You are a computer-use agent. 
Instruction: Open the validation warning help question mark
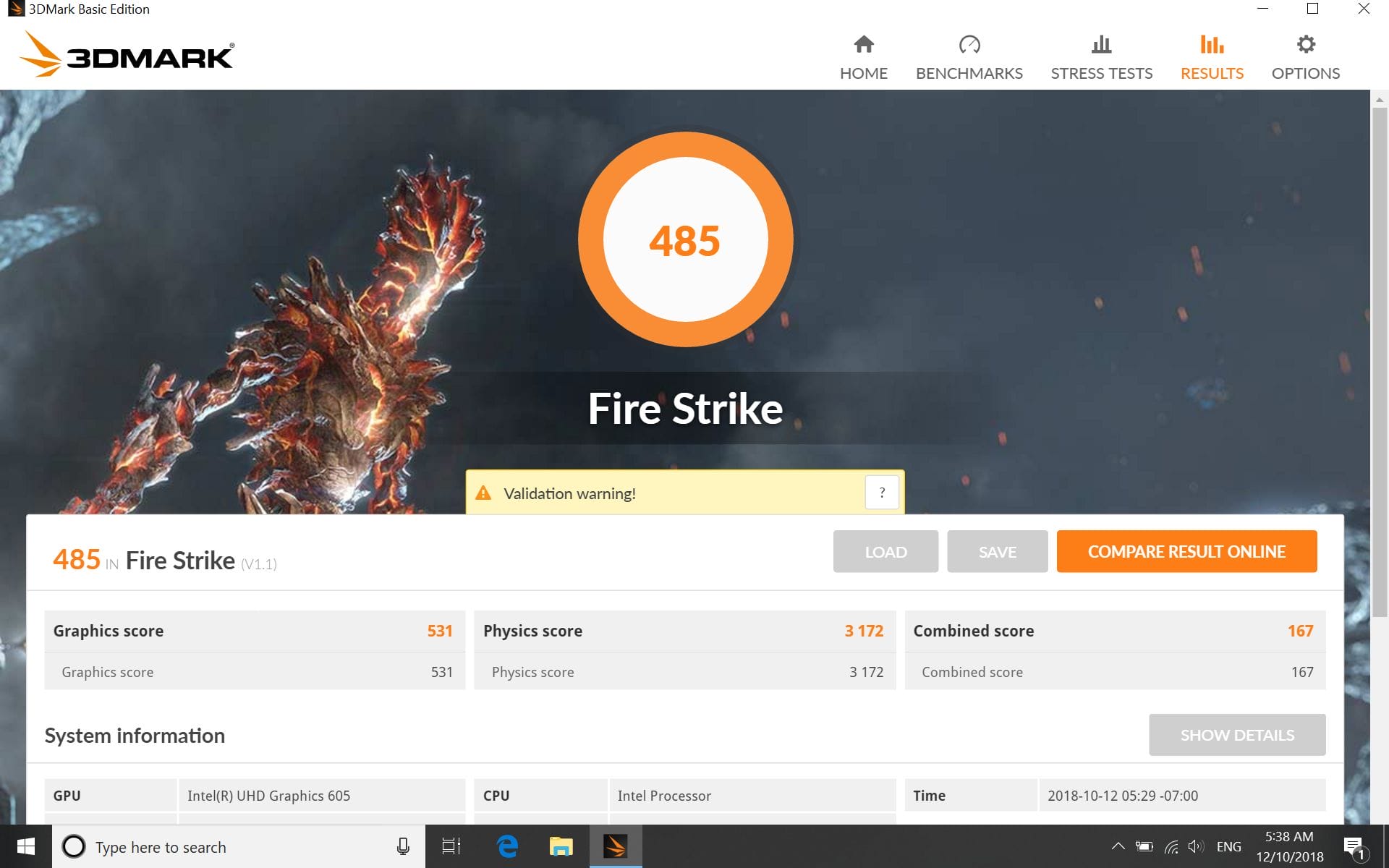[x=881, y=493]
